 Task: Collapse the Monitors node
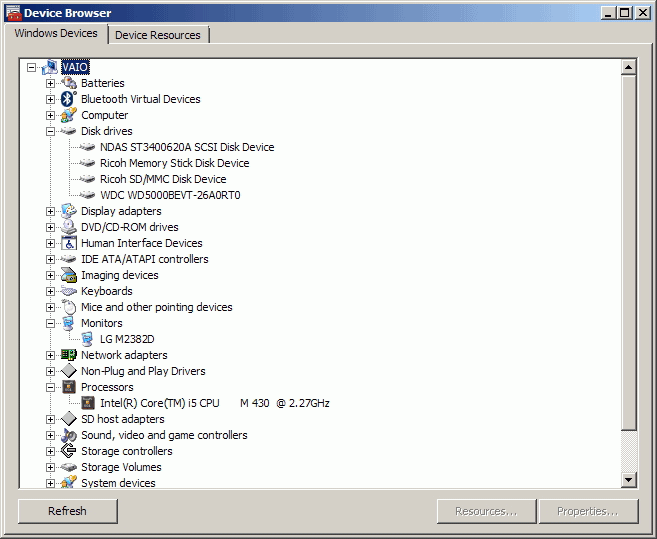(50, 323)
